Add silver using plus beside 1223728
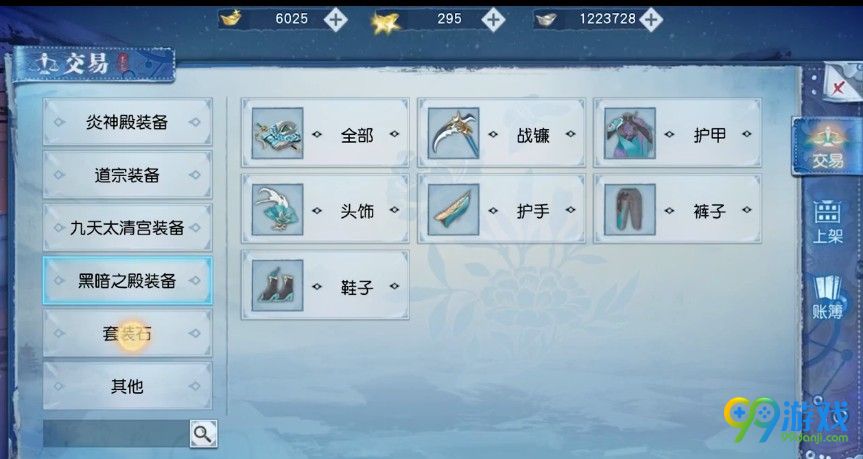This screenshot has height=459, width=863. pos(651,20)
